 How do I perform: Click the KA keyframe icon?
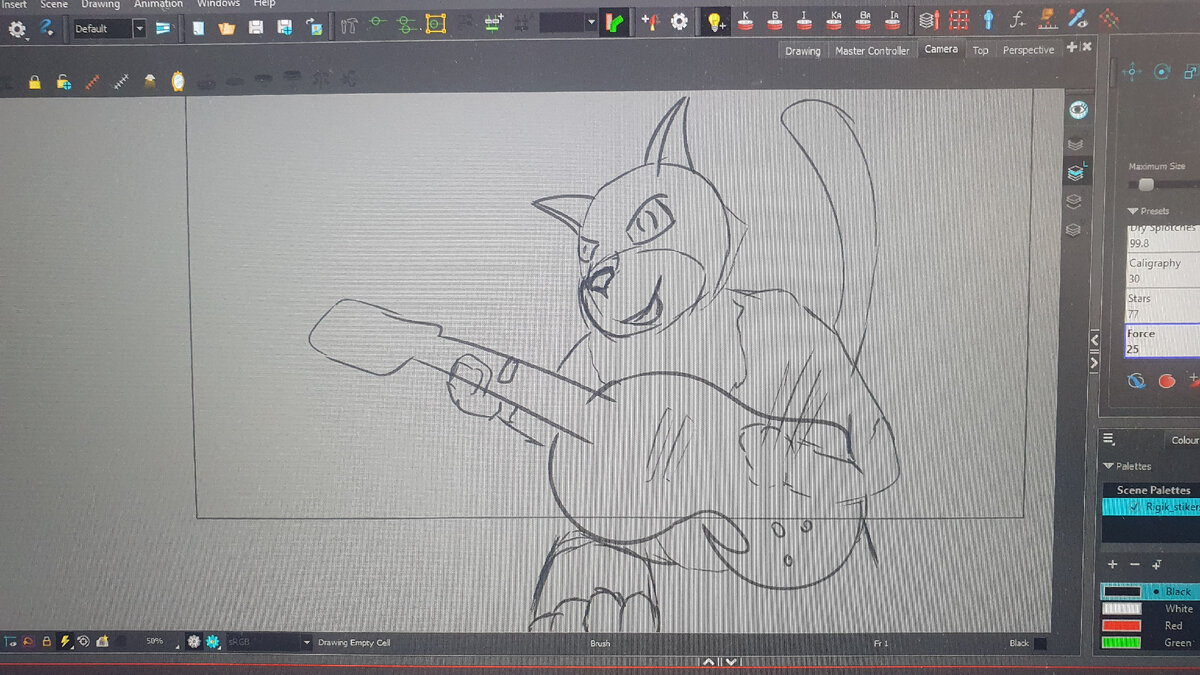(x=836, y=20)
